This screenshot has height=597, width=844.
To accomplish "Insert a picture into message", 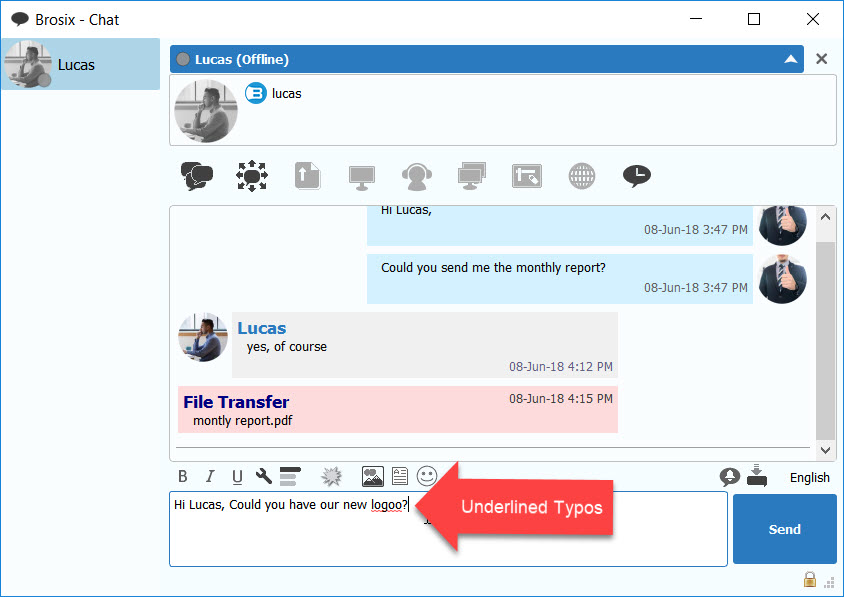I will point(372,476).
